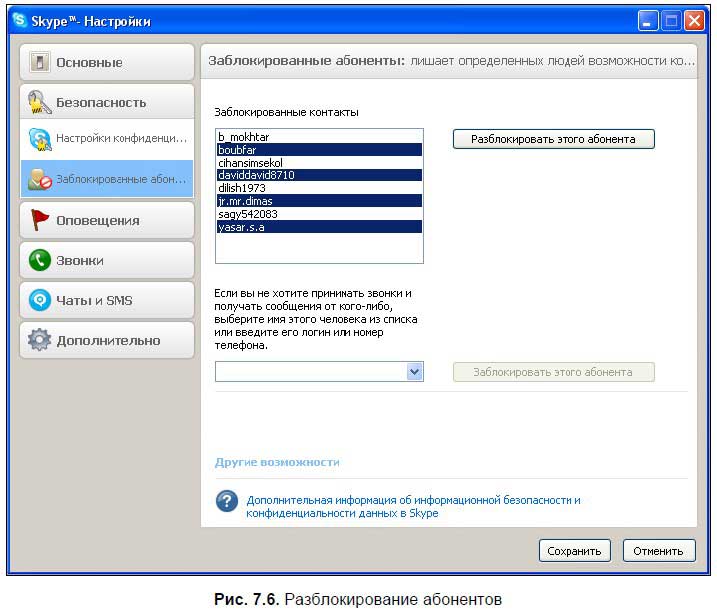Open the contact name dropdown arrow
The height and width of the screenshot is (614, 717).
[415, 372]
